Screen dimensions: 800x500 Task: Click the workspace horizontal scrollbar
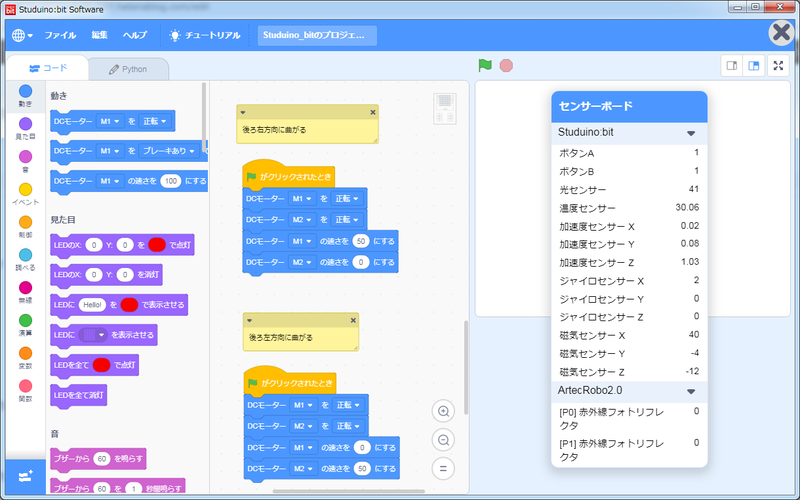pyautogui.click(x=348, y=492)
